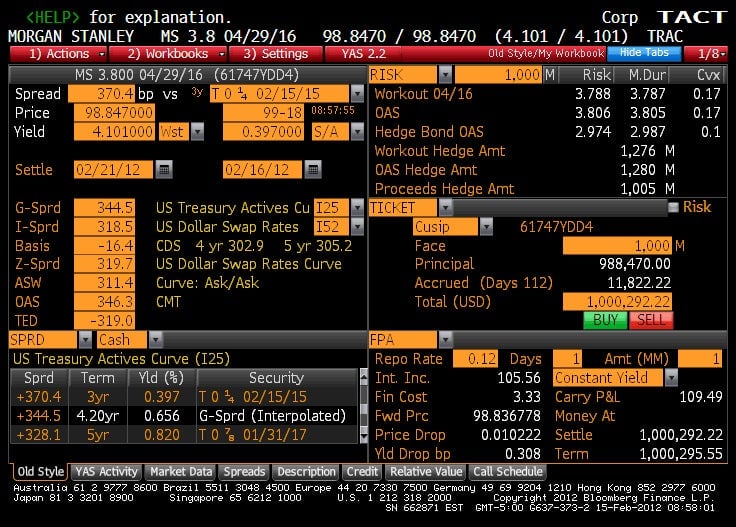The height and width of the screenshot is (527, 736).
Task: Expand the FPA panel dropdown
Action: (445, 339)
